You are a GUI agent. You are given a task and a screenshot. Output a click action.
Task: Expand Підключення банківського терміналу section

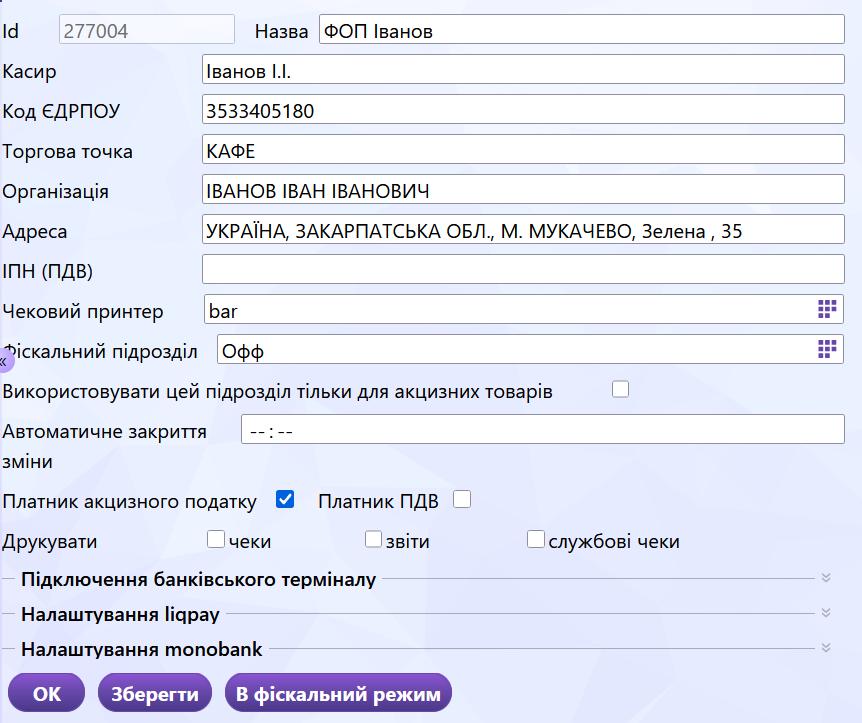click(x=826, y=578)
